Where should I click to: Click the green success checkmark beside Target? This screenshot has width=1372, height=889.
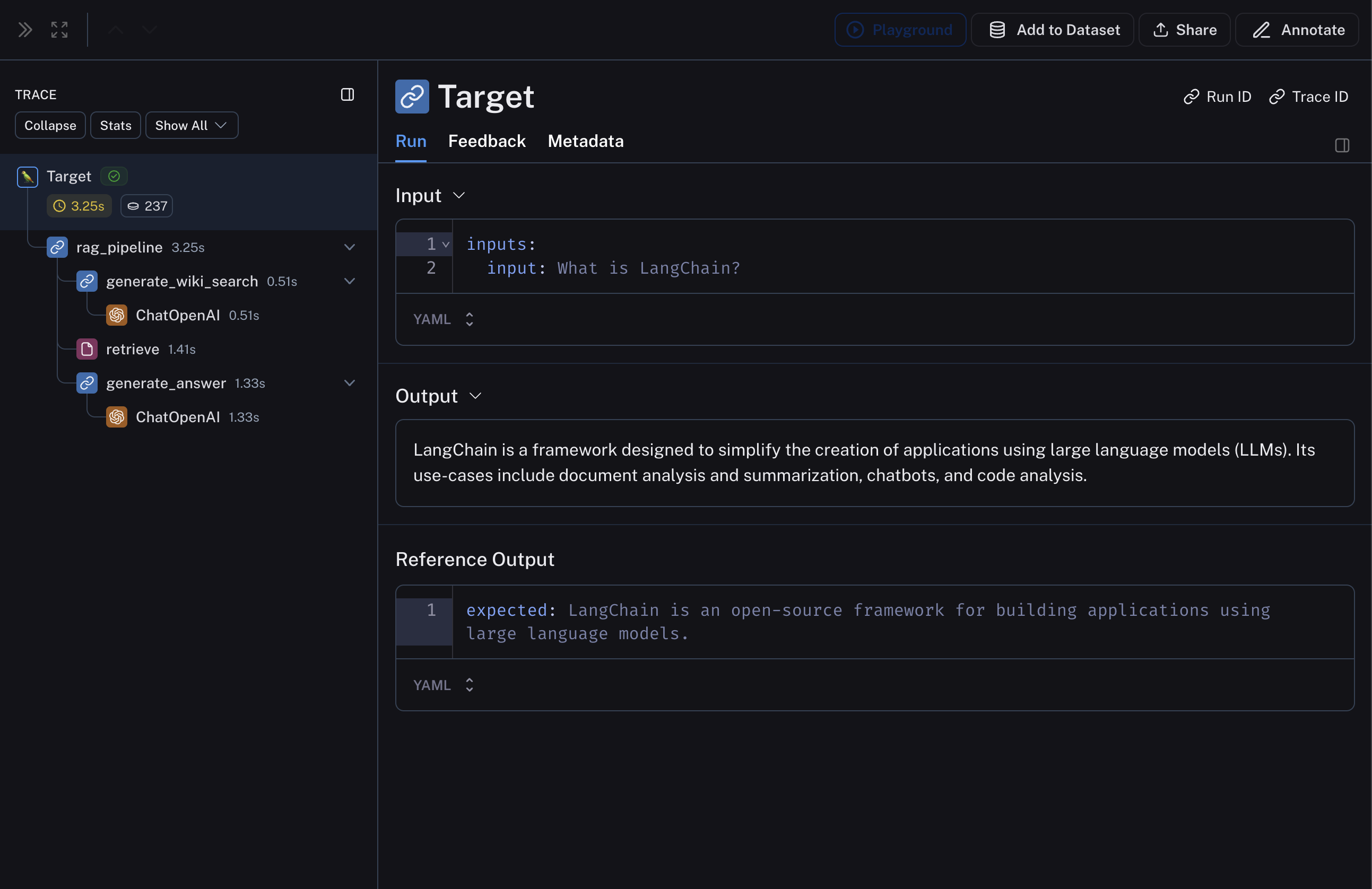(114, 177)
